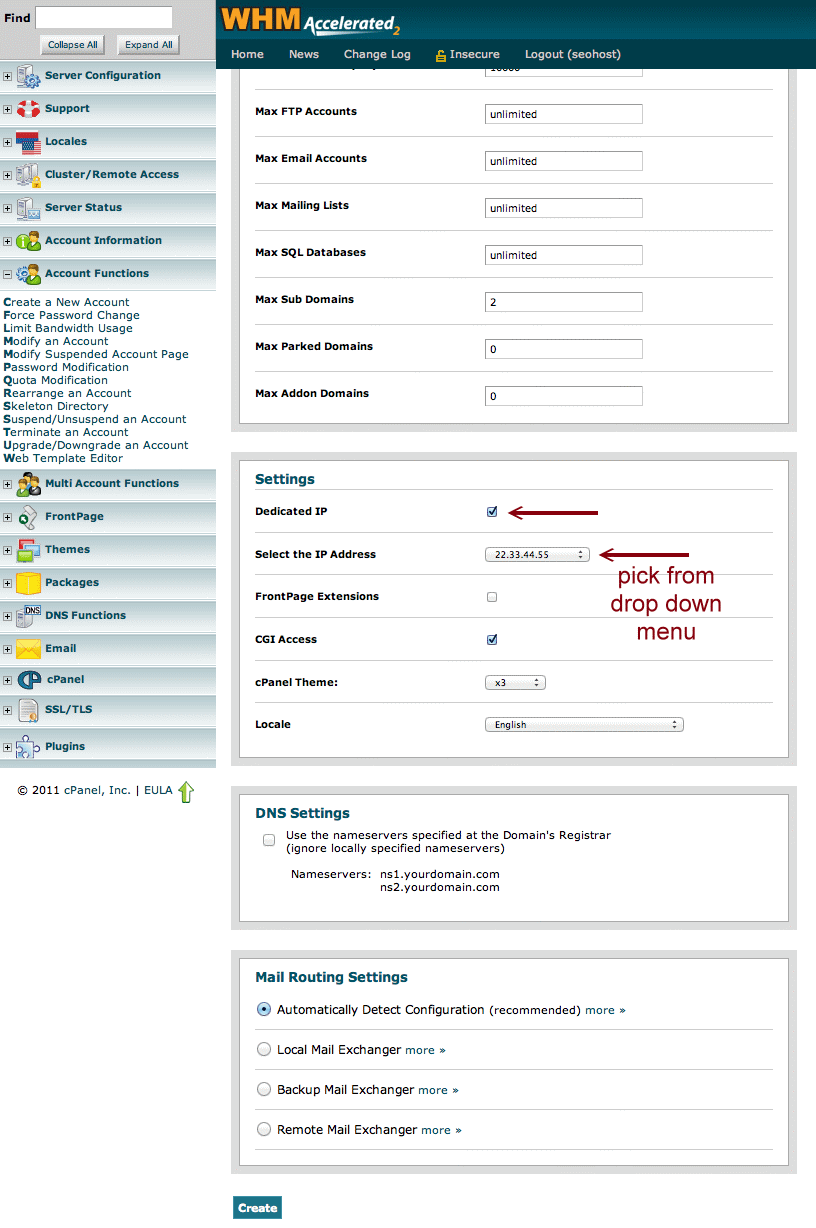Click the green up arrow beside EULA
The image size is (816, 1228).
(x=186, y=791)
